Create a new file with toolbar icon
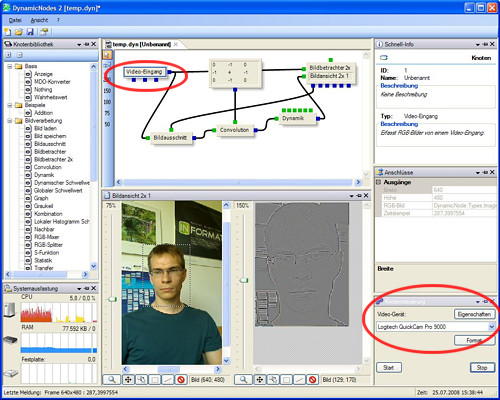The width and height of the screenshot is (500, 400). click(7, 32)
